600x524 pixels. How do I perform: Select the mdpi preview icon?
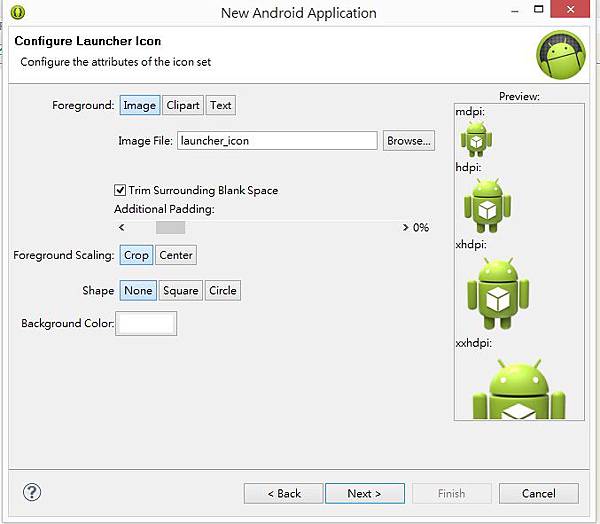point(476,139)
